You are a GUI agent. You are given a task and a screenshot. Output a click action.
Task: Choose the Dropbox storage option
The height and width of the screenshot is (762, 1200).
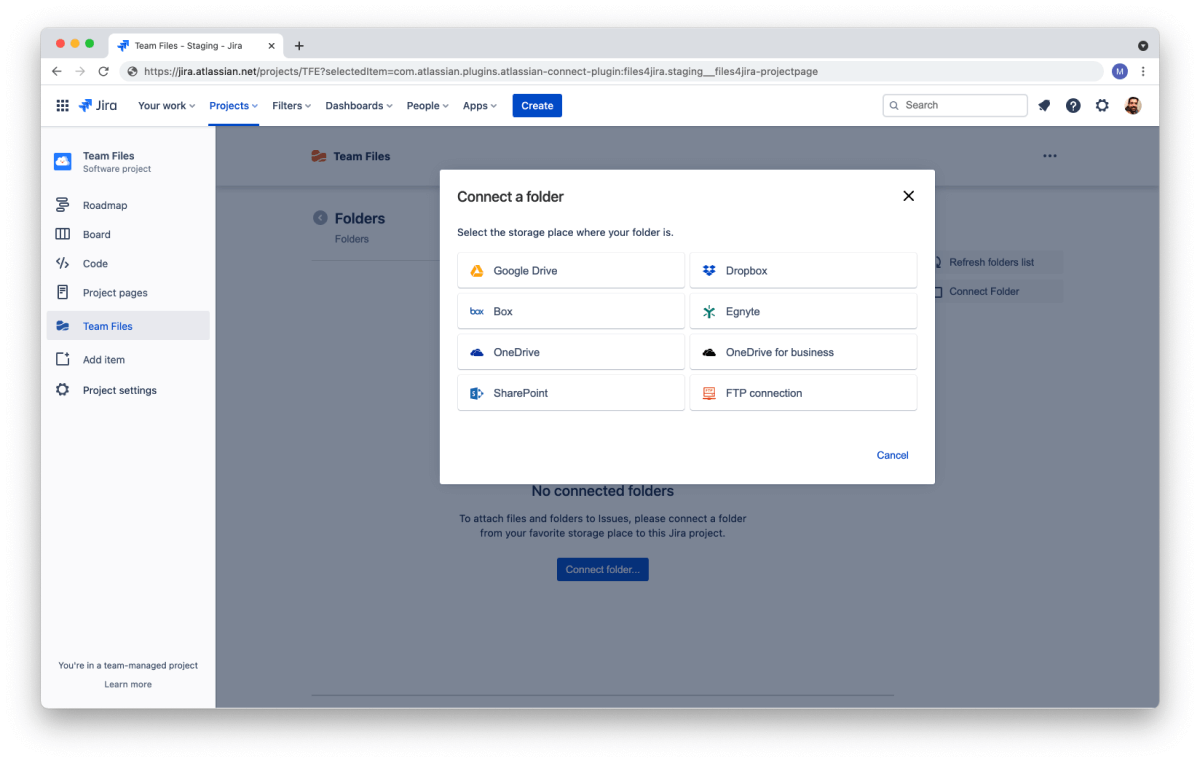[803, 271]
